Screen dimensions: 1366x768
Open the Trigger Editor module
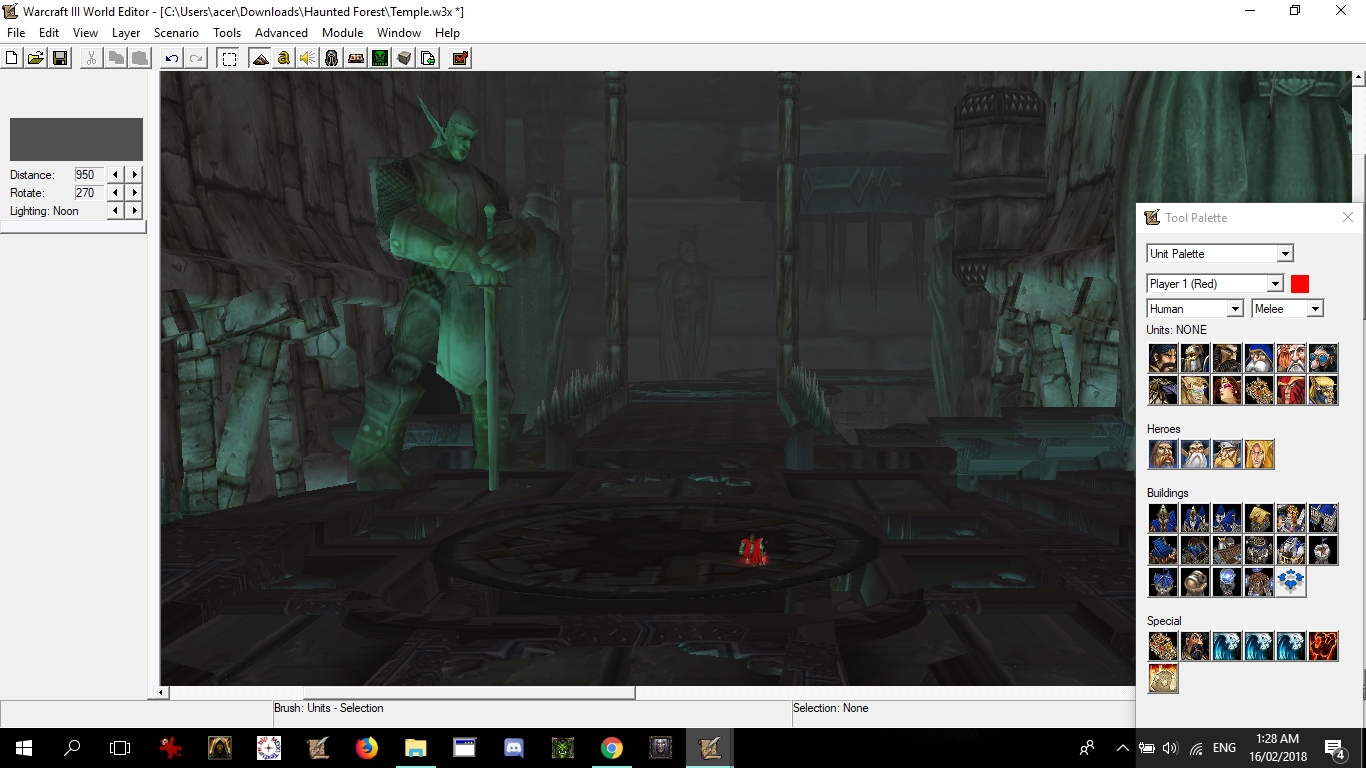tap(284, 58)
